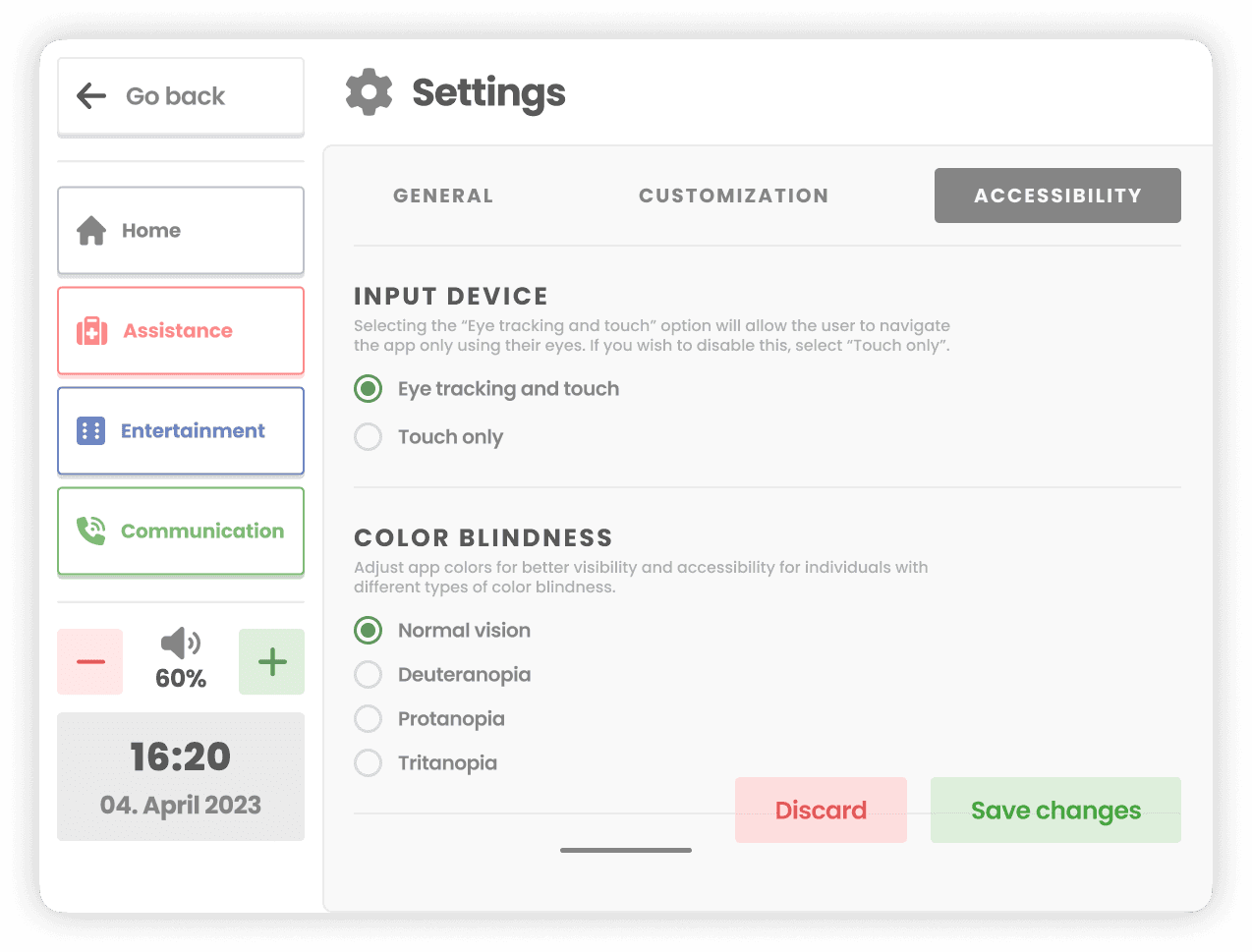Click the time and date display
Screen dimensions: 1252x952
click(x=180, y=776)
